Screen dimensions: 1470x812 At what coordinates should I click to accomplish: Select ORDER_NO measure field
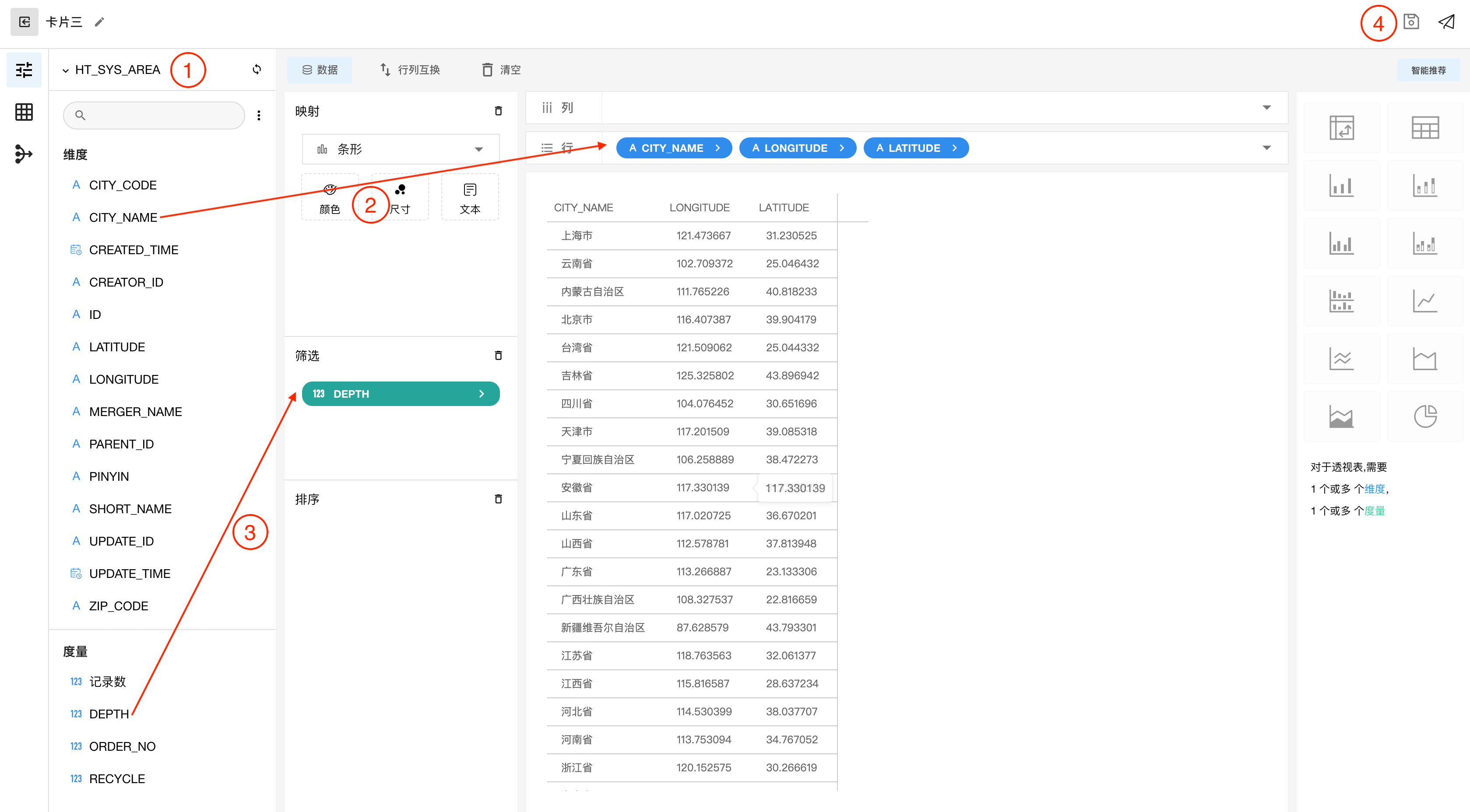pos(122,746)
